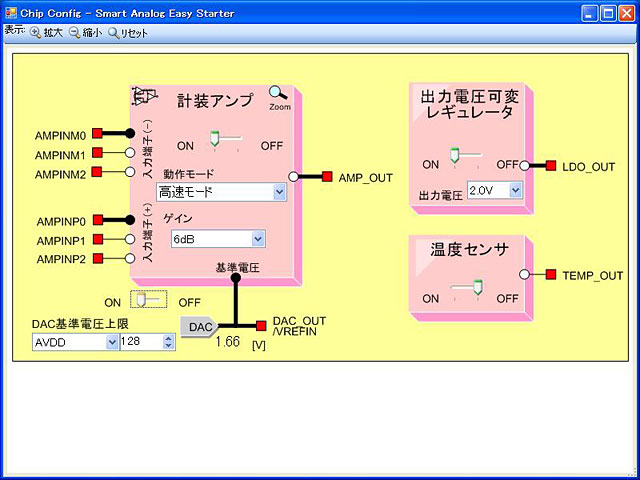Screen dimensions: 640x480
Task: Click the amplifier circuit symbol icon
Action: pos(144,95)
